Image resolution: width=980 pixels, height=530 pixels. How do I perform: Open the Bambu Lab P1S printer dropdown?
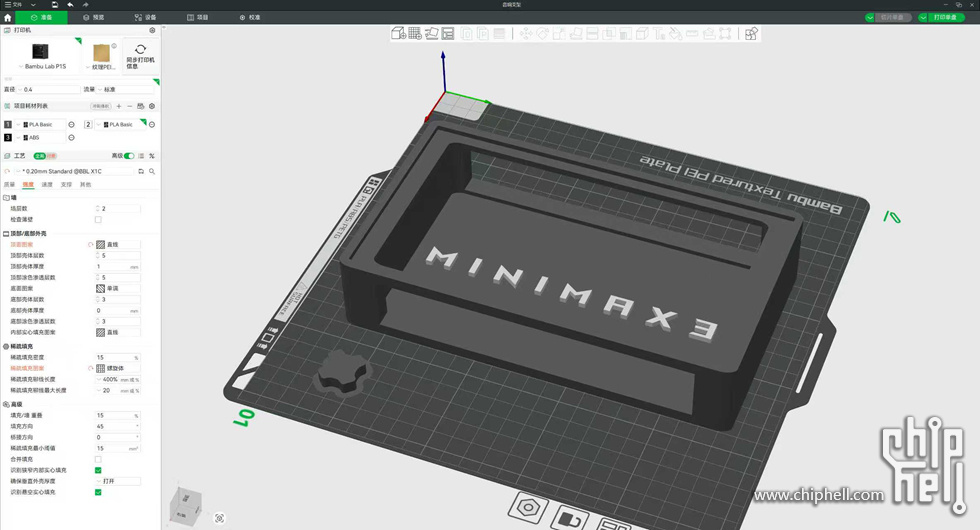point(41,66)
